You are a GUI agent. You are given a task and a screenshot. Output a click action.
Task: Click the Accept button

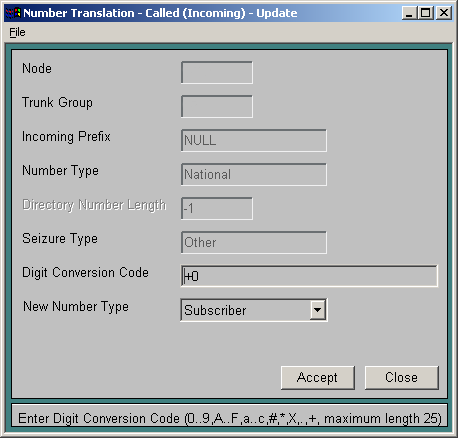point(318,377)
